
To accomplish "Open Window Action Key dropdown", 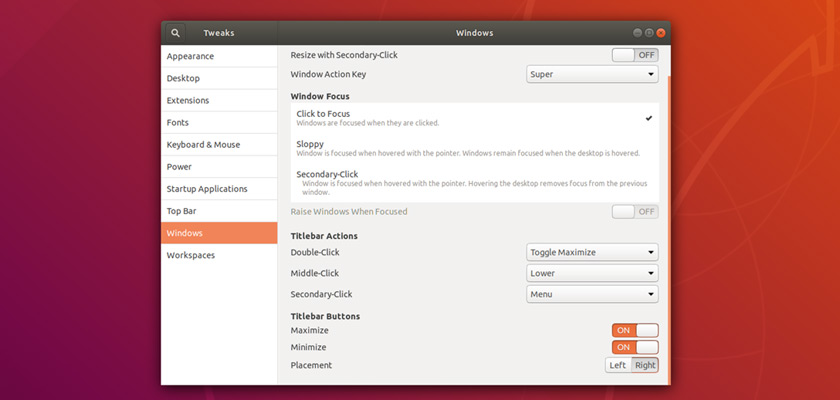I will [x=592, y=74].
